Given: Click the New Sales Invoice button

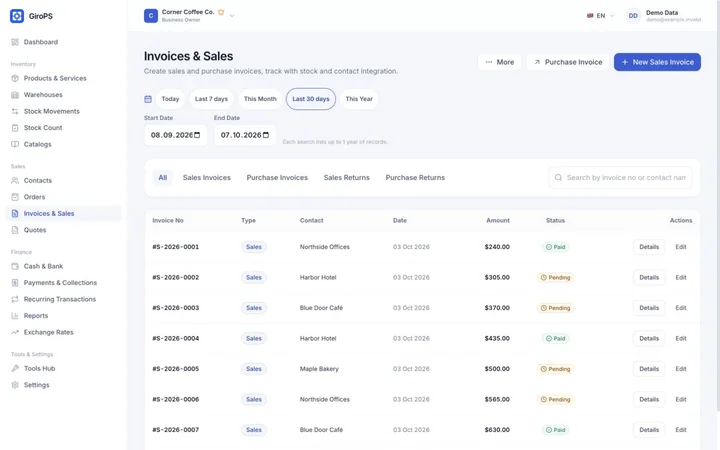Looking at the screenshot, I should 657,62.
